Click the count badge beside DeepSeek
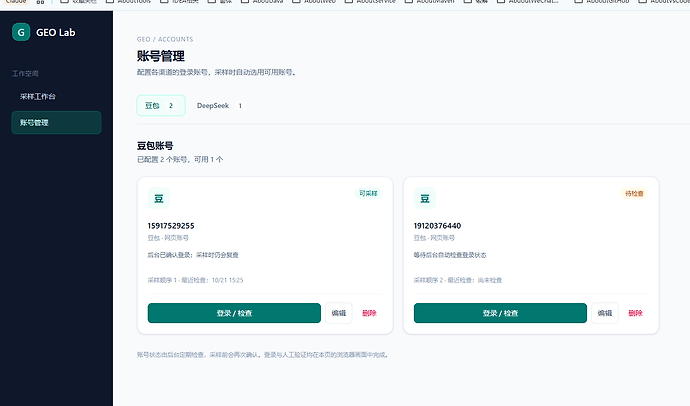This screenshot has width=690, height=406. (x=240, y=106)
